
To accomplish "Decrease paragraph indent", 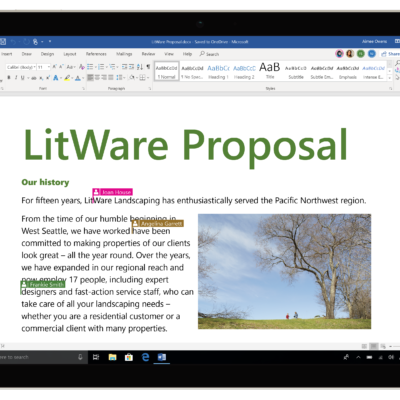I will pyautogui.click(x=124, y=67).
